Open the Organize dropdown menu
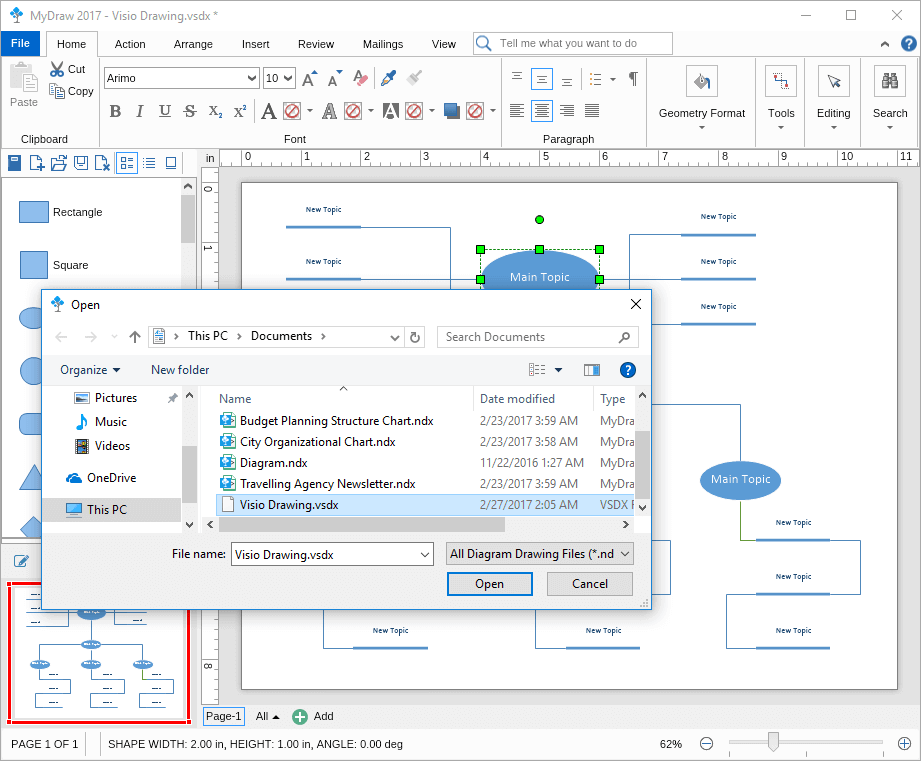This screenshot has width=921, height=761. (90, 370)
